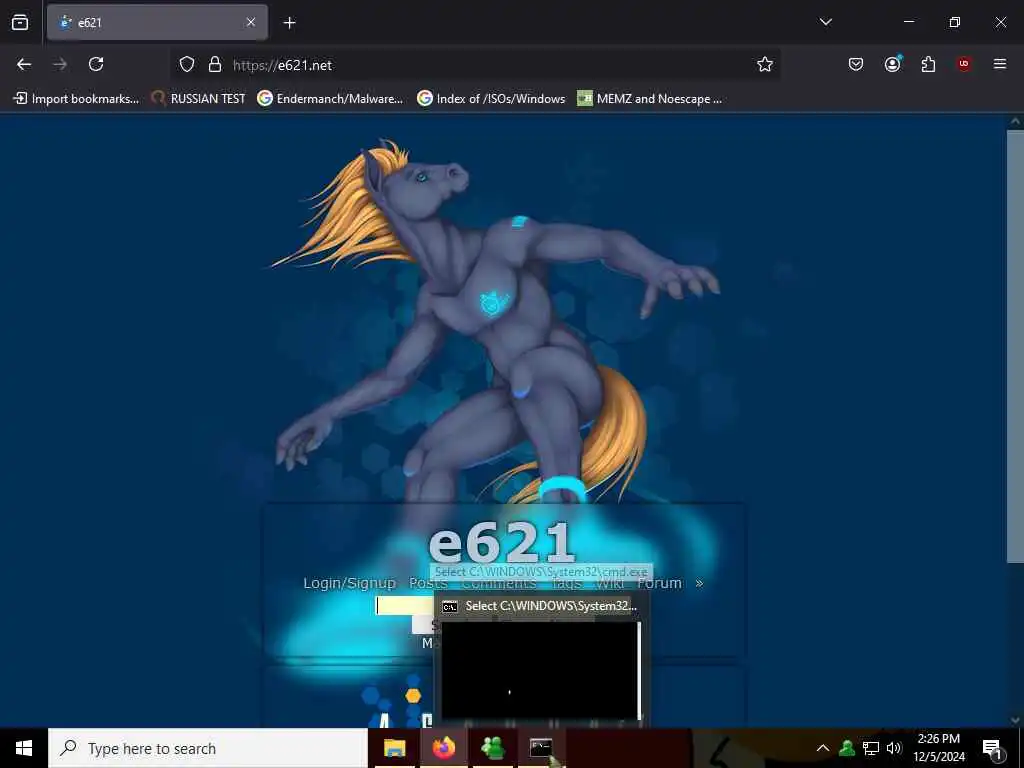Click the green user tray icon

[847, 748]
